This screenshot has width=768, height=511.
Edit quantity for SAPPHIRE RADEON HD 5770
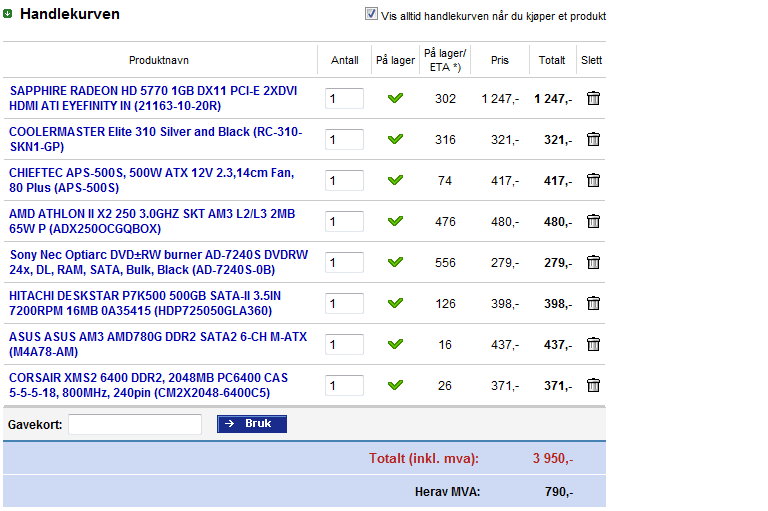[x=344, y=98]
